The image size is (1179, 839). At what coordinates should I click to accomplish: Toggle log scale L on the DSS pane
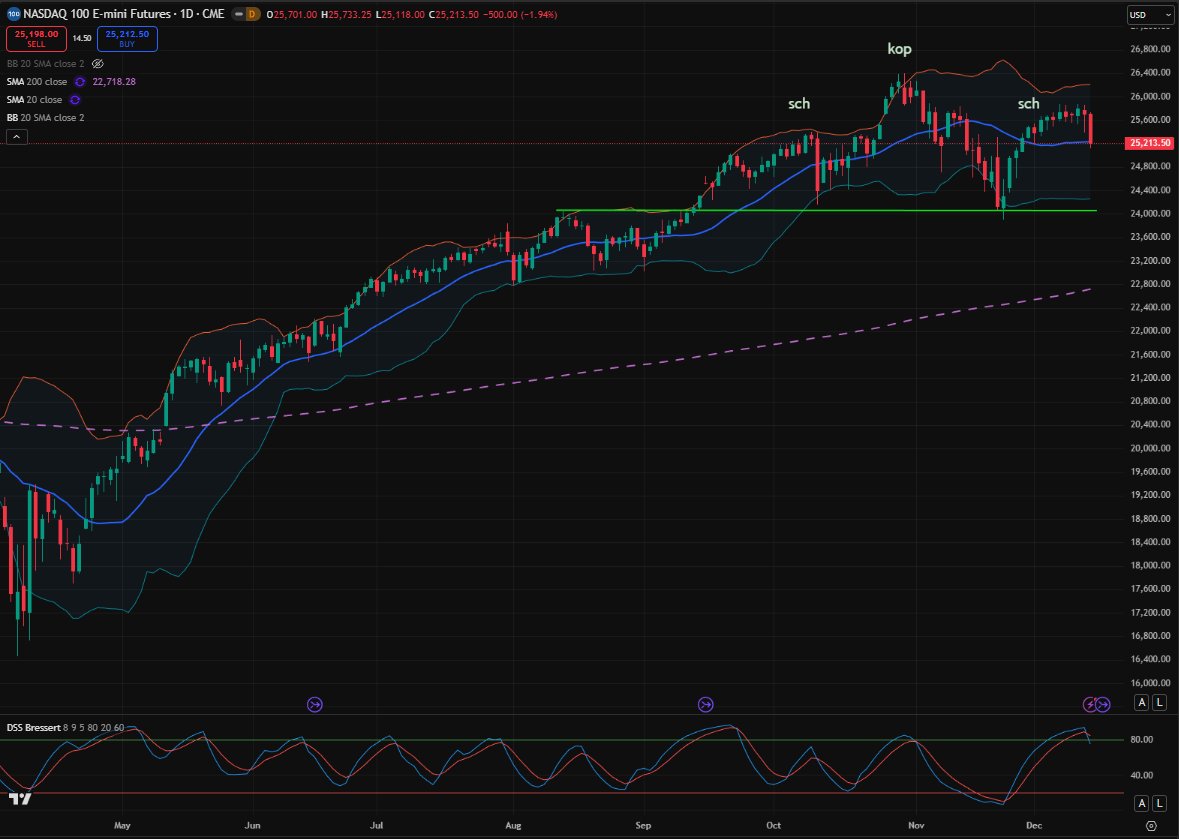(x=1159, y=804)
